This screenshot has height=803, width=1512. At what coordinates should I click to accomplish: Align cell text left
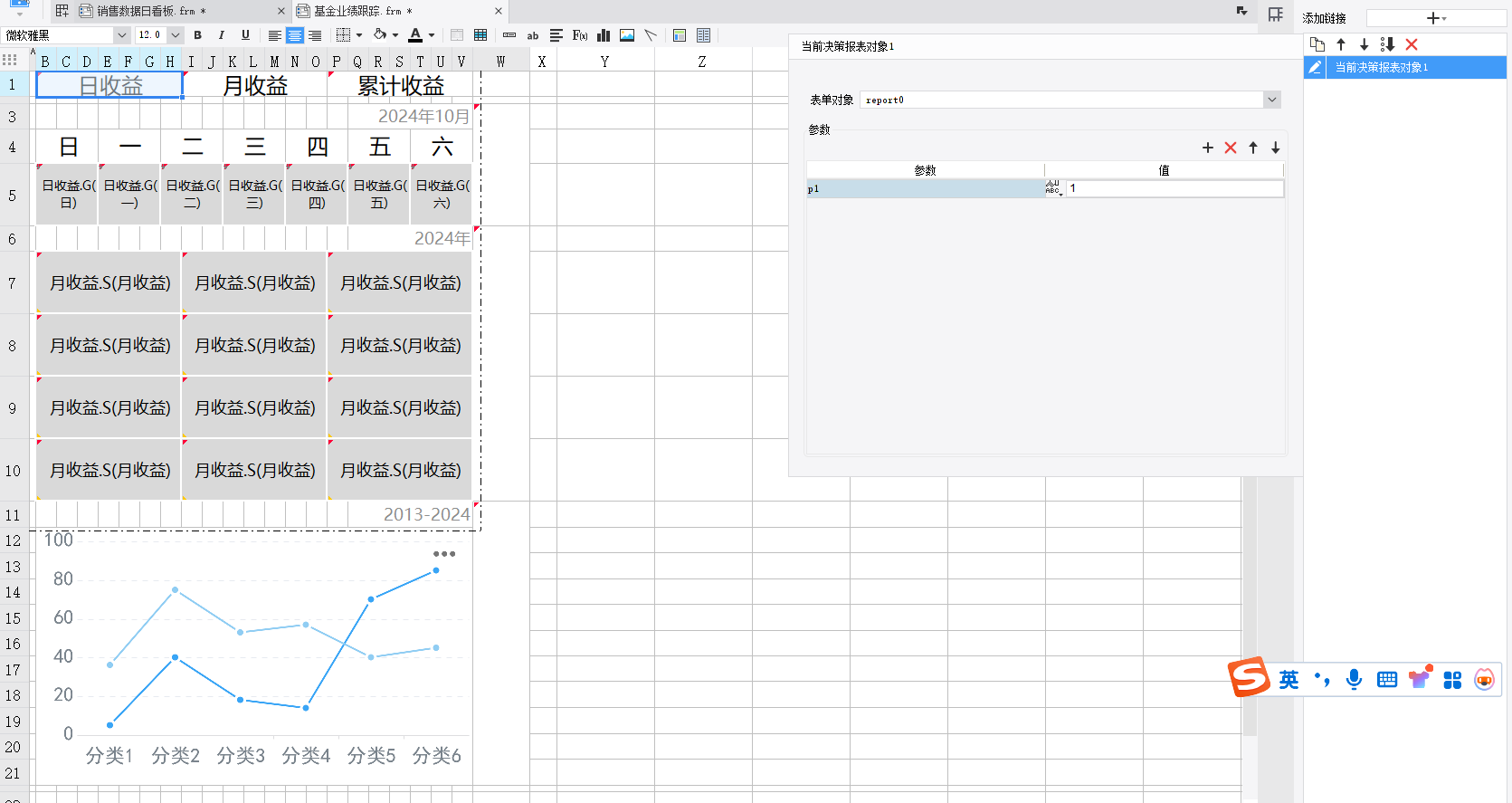pos(274,35)
